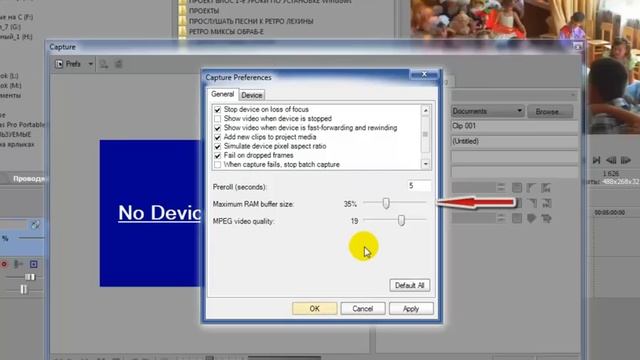Screen dimensions: 640x360
Task: Click the Maximum RAM buffer size slider
Action: [386, 203]
